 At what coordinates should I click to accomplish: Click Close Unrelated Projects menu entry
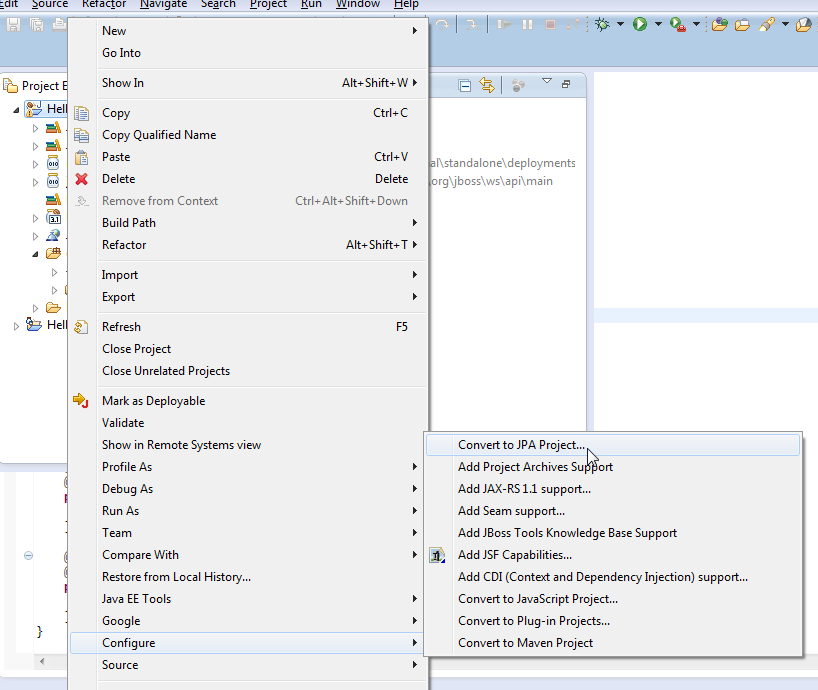click(x=166, y=371)
